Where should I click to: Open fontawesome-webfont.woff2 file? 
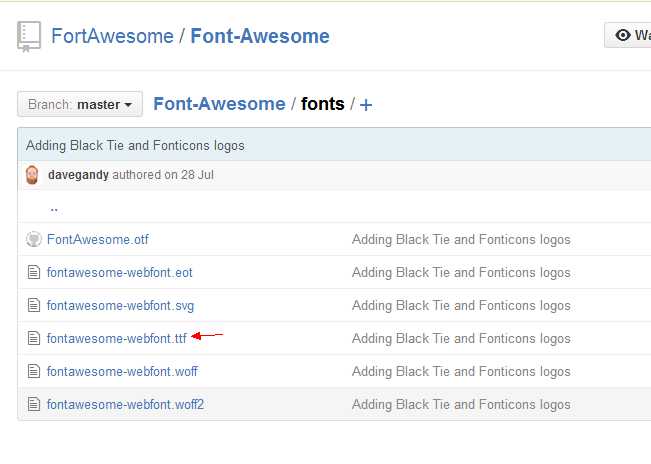[x=125, y=404]
